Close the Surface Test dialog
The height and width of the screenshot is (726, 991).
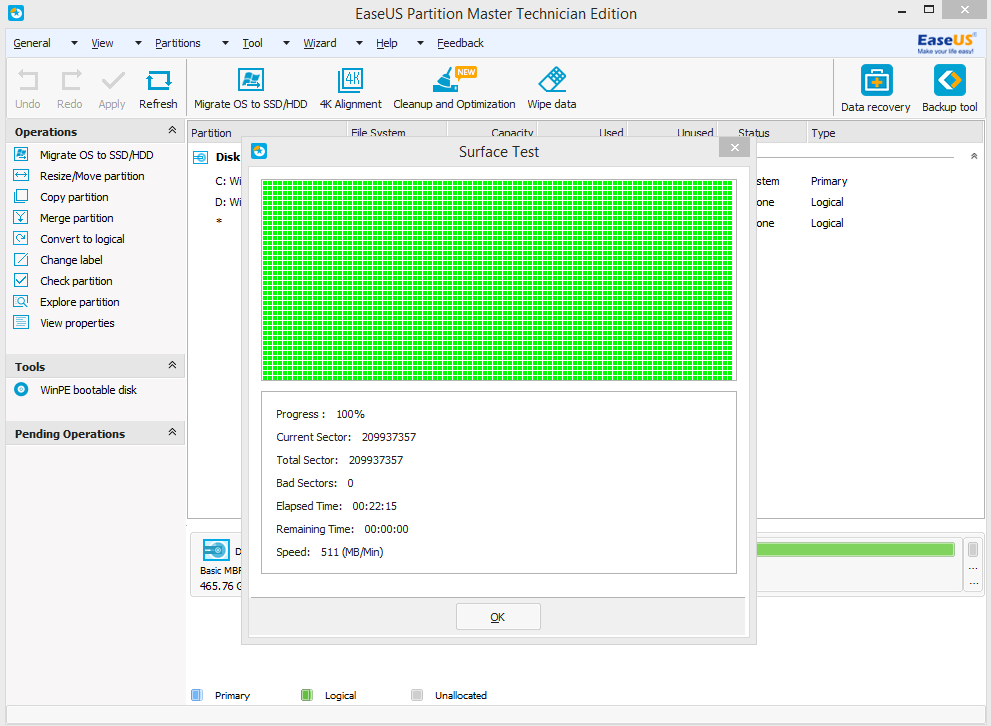(734, 147)
